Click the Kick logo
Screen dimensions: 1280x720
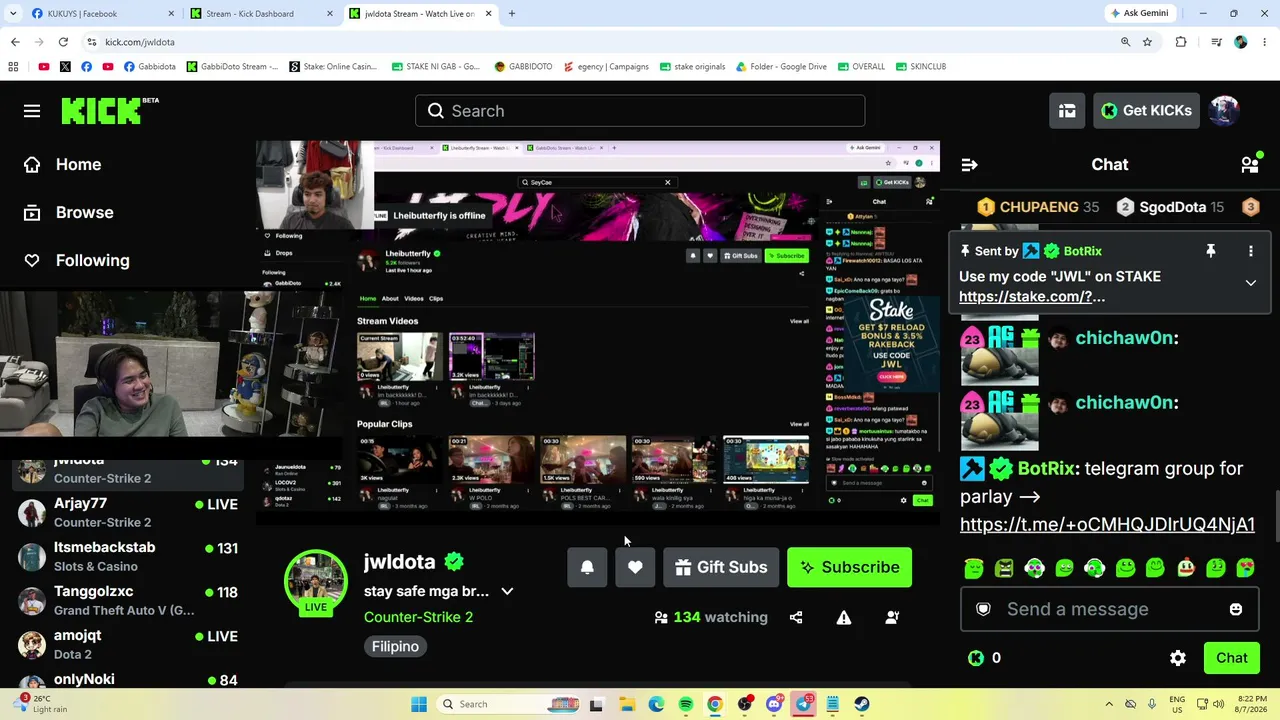point(110,110)
